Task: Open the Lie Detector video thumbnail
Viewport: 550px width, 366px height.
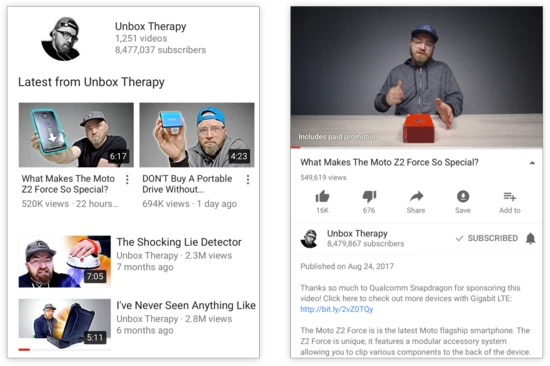Action: [65, 261]
